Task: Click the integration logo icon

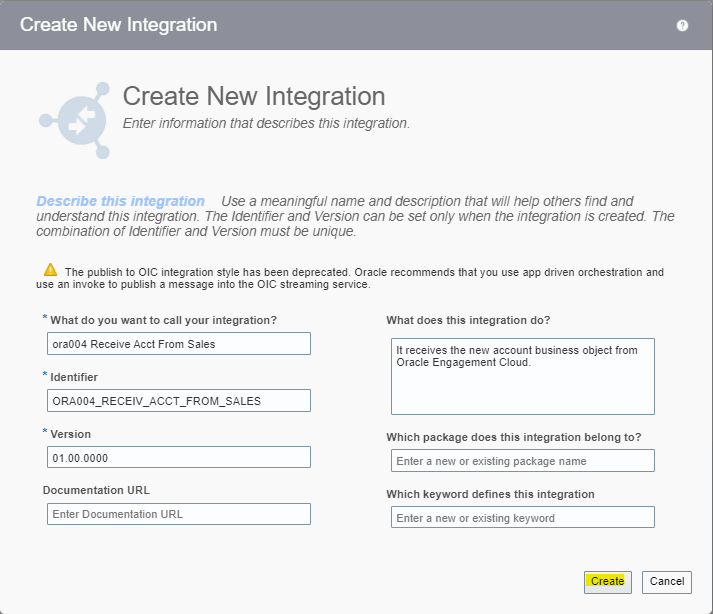Action: click(75, 120)
